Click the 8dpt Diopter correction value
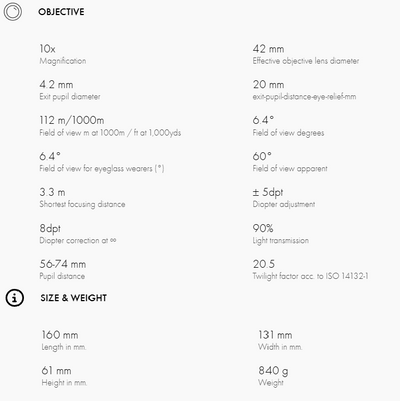 pos(50,229)
